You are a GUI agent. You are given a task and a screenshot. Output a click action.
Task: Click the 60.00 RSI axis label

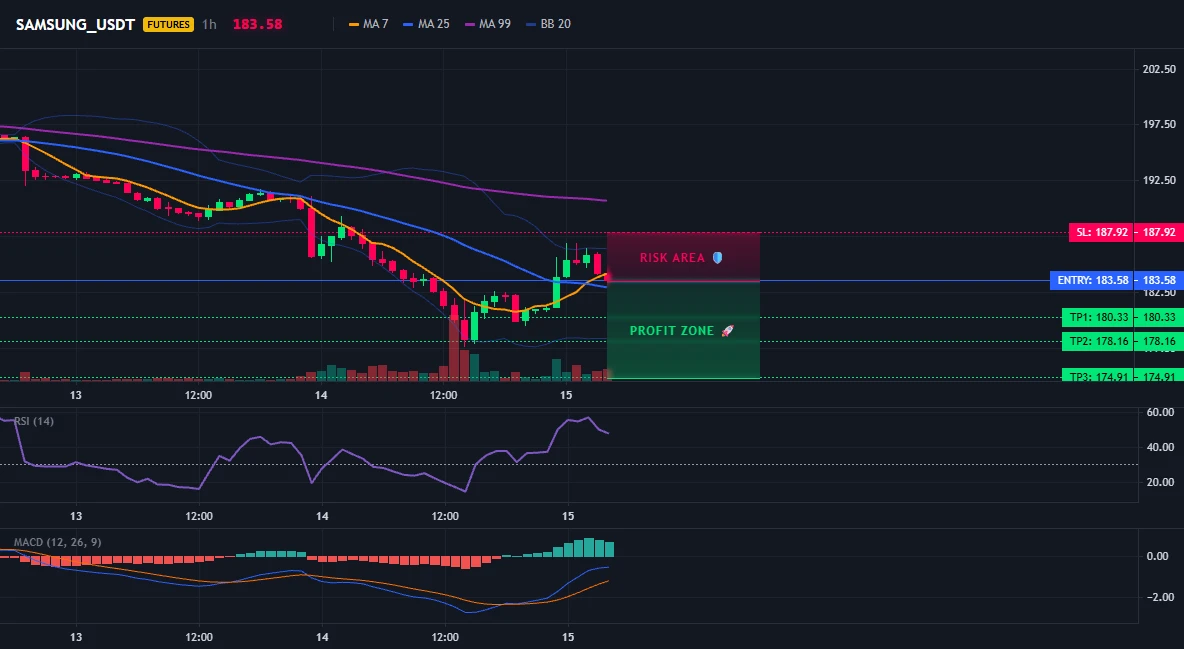coord(1160,413)
